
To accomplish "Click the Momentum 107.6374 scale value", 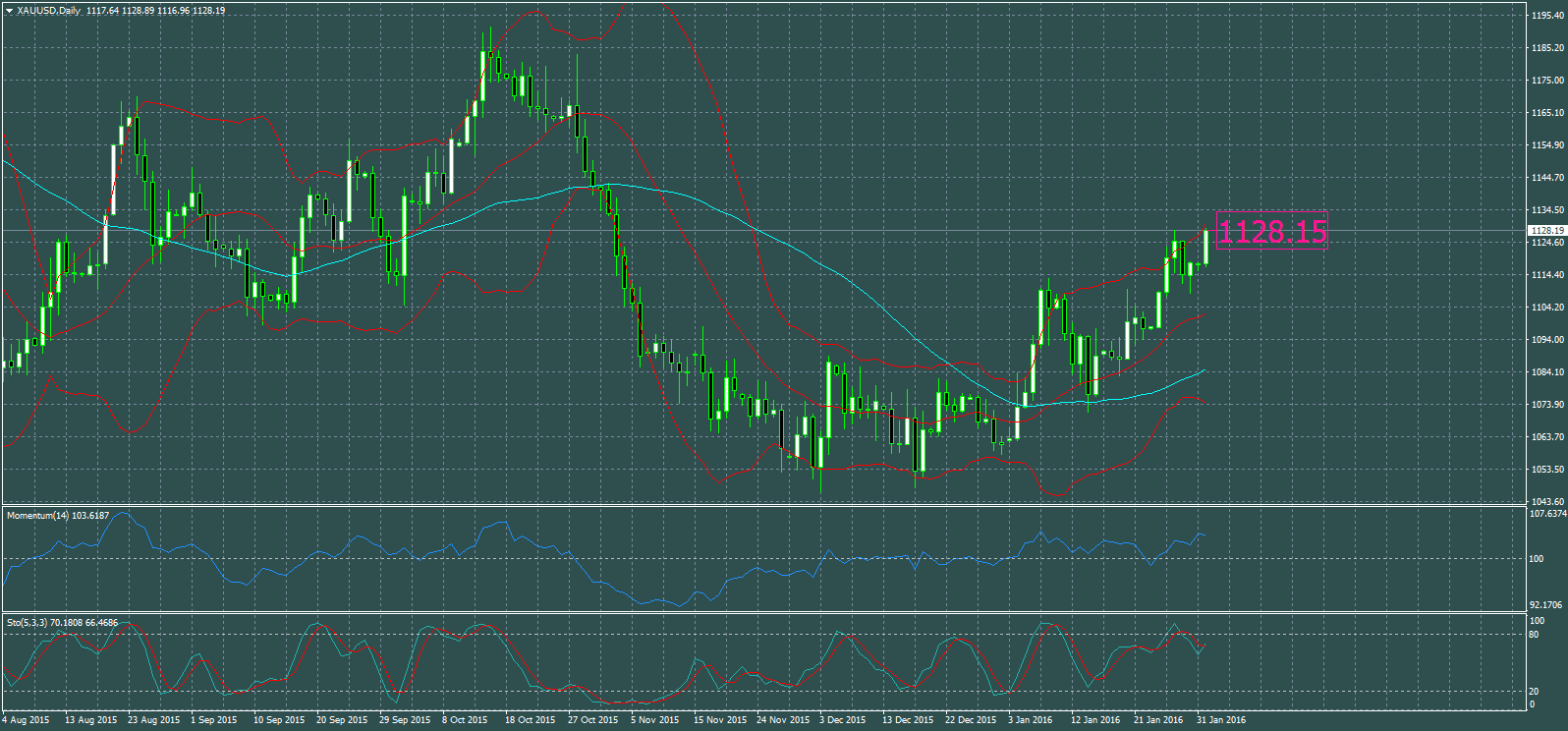I will pyautogui.click(x=1548, y=514).
